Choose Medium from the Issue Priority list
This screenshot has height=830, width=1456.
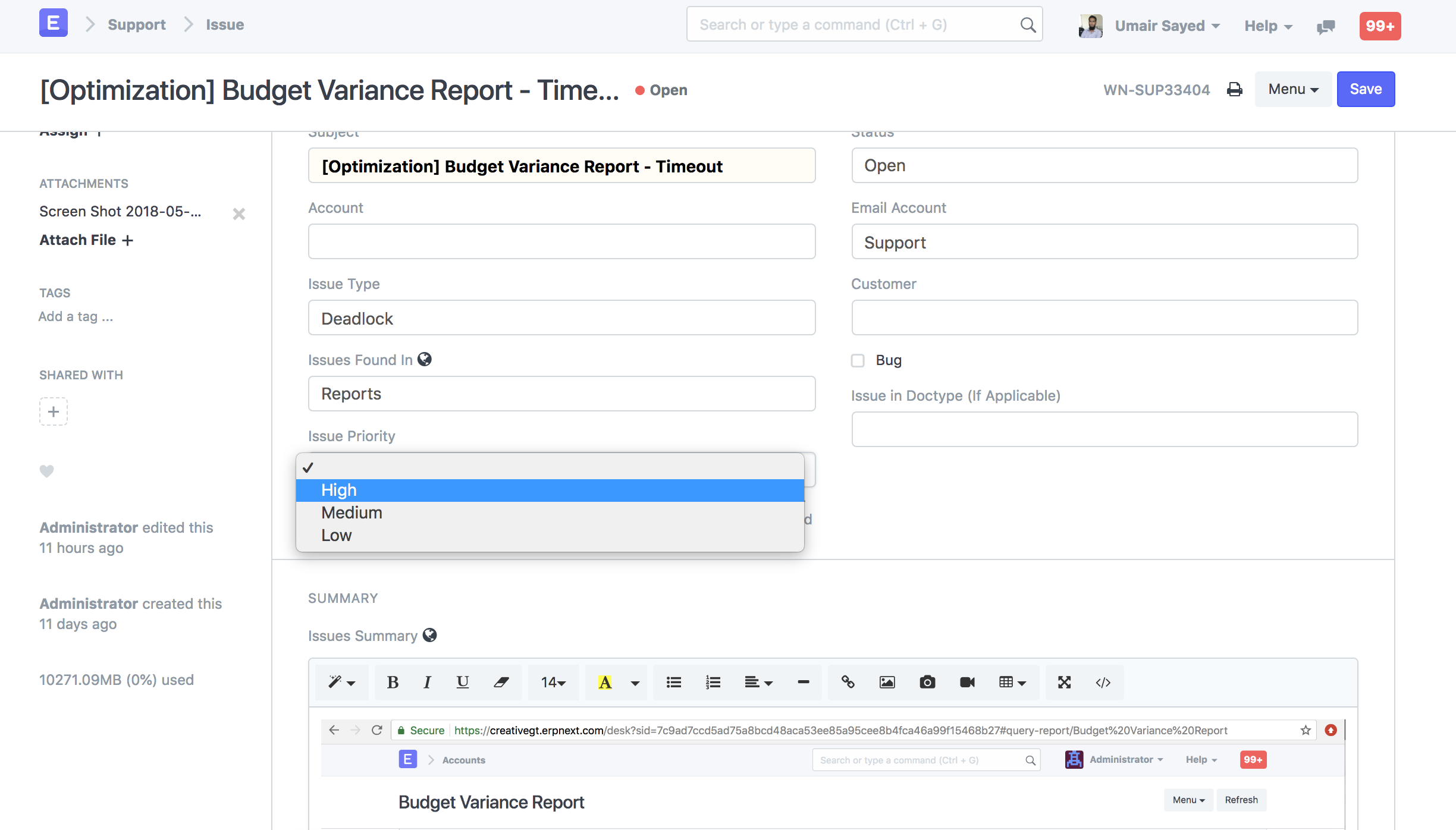550,513
